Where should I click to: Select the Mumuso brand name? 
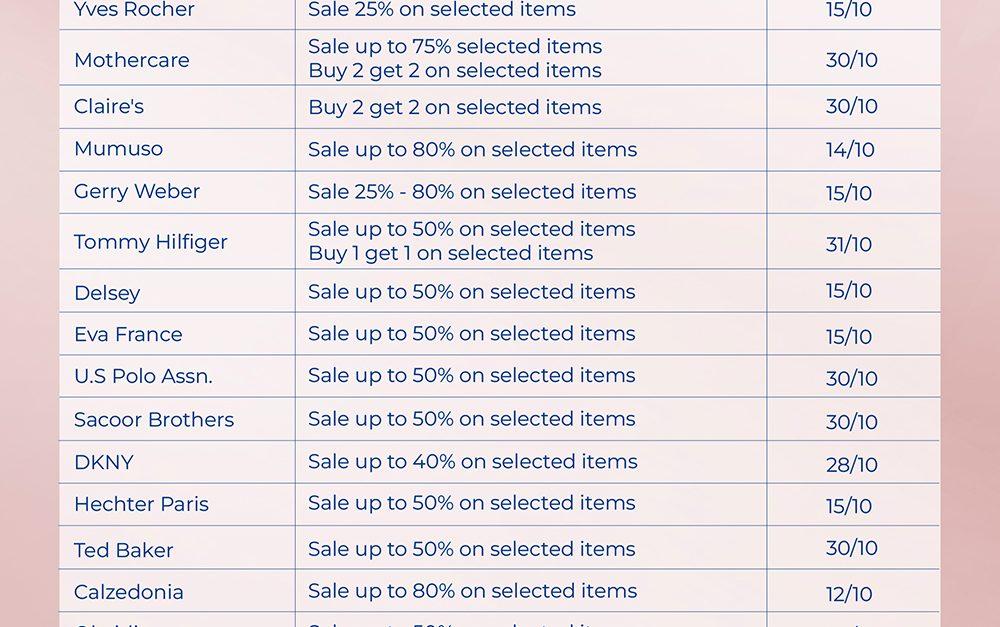click(x=118, y=149)
